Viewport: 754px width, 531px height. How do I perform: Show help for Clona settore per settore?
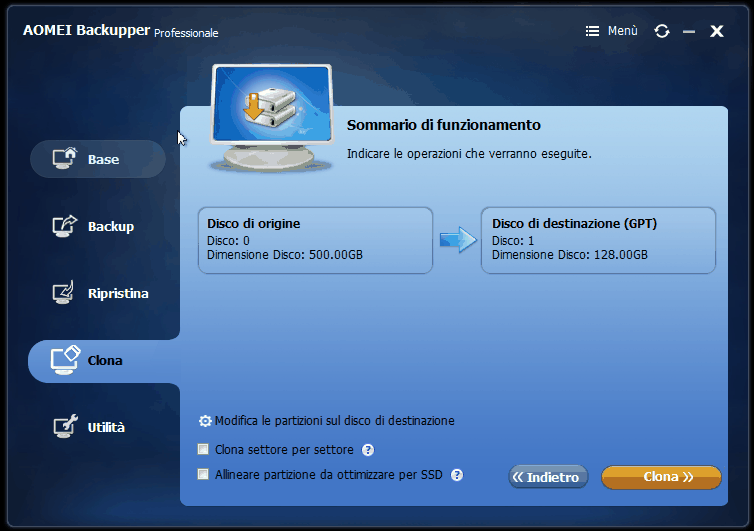(368, 450)
